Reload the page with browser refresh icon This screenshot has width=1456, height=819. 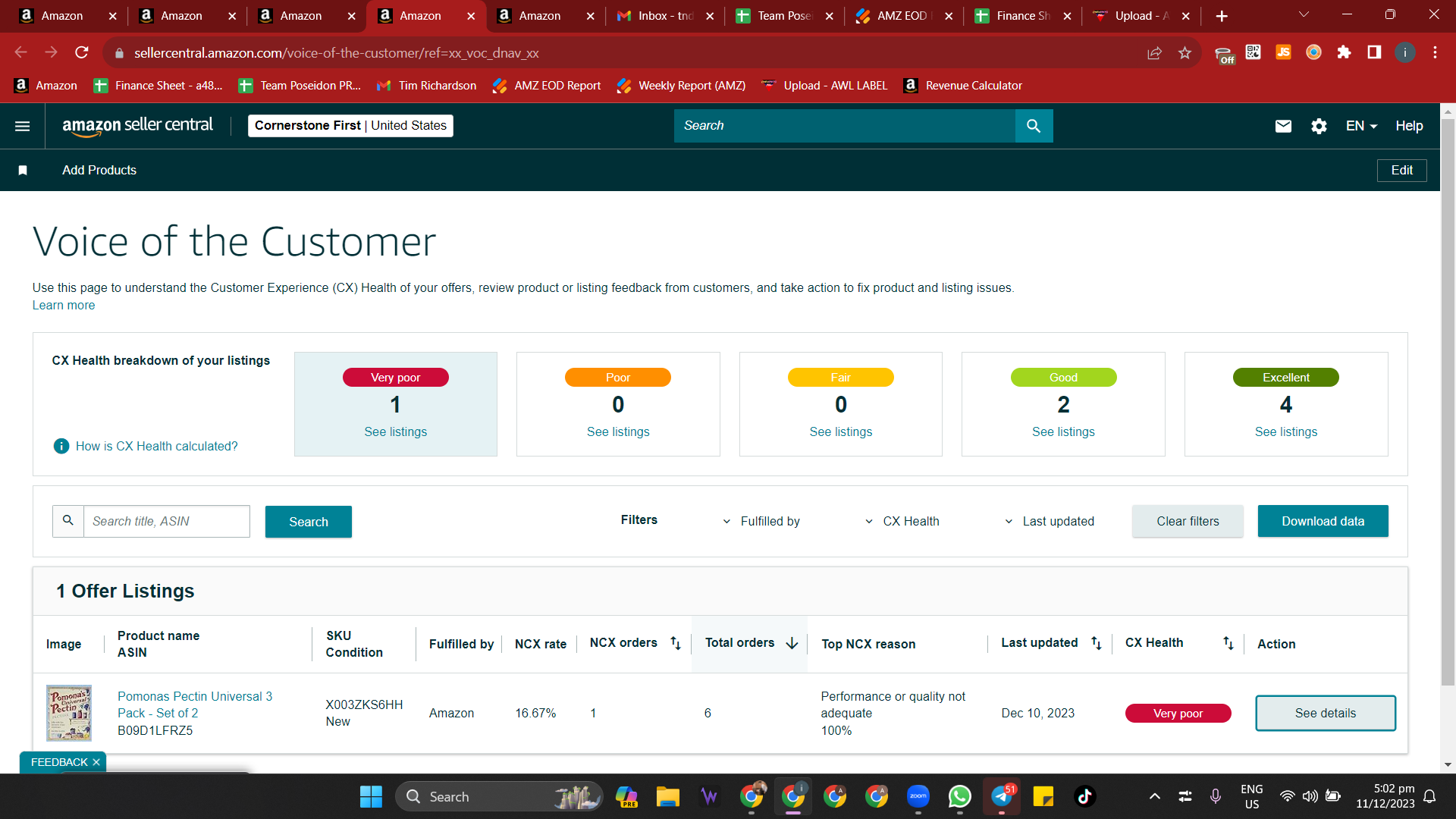82,52
